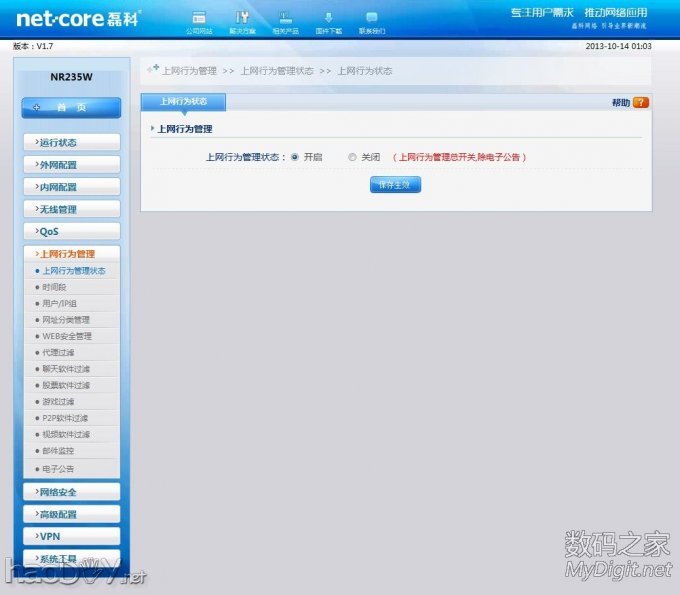680x595 pixels.
Task: Click the net-core 磊科 logo
Action: point(78,18)
